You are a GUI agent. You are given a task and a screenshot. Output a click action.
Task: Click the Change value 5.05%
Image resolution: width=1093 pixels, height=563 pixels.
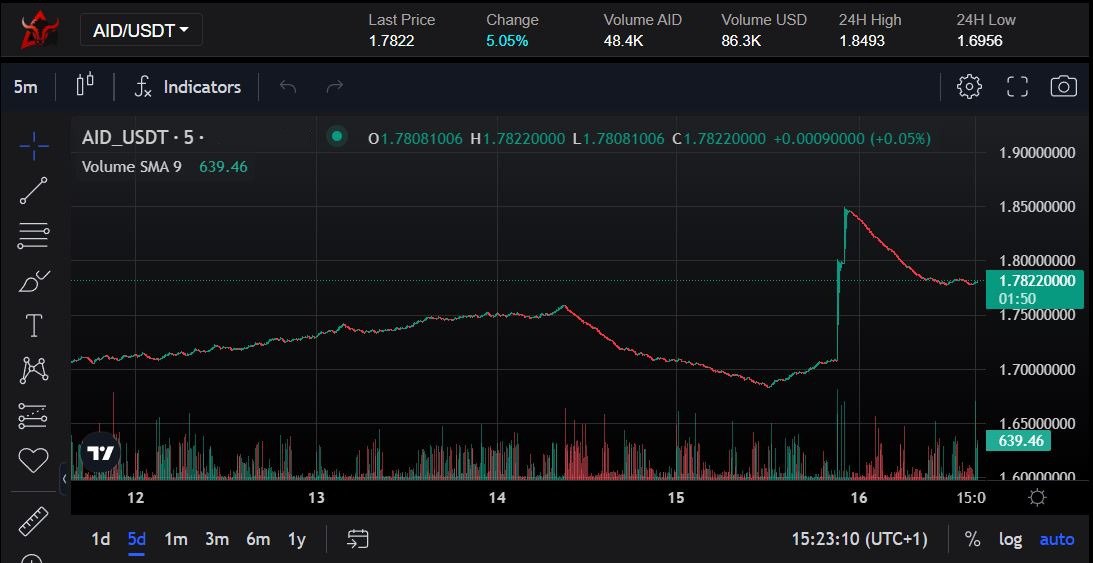(507, 40)
